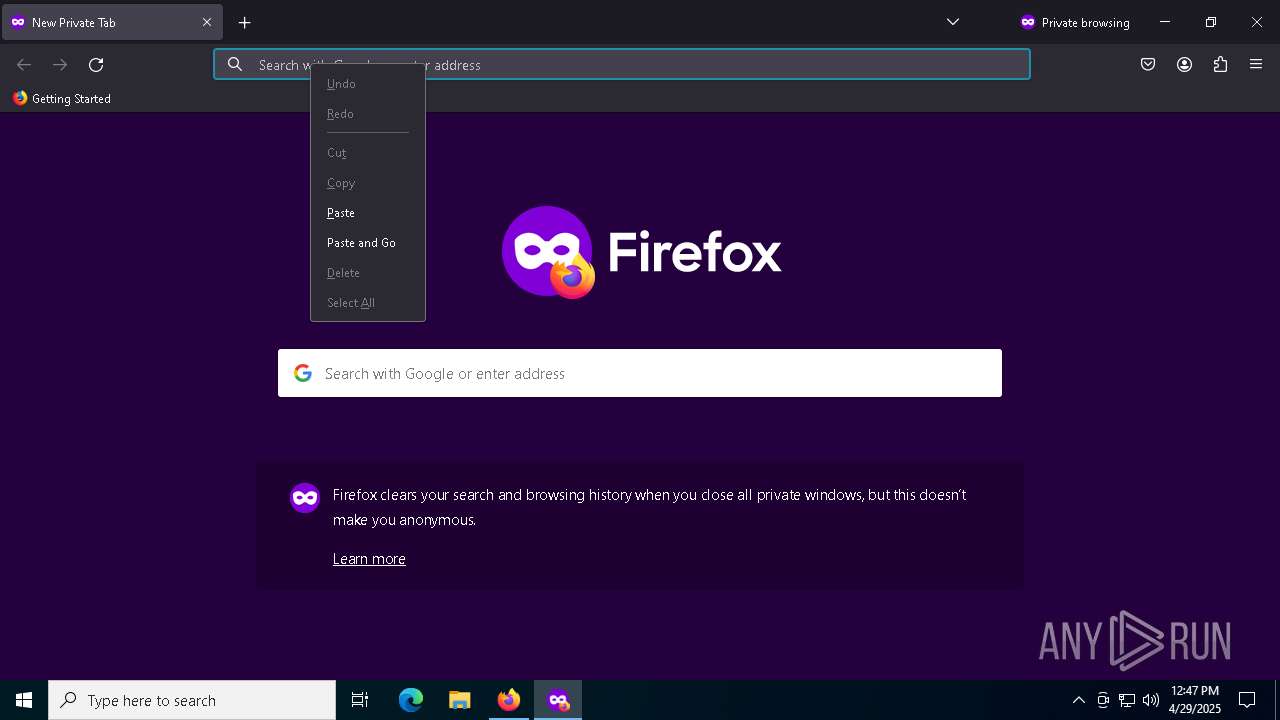The height and width of the screenshot is (720, 1280).
Task: Show hidden system tray icons
Action: pos(1078,700)
